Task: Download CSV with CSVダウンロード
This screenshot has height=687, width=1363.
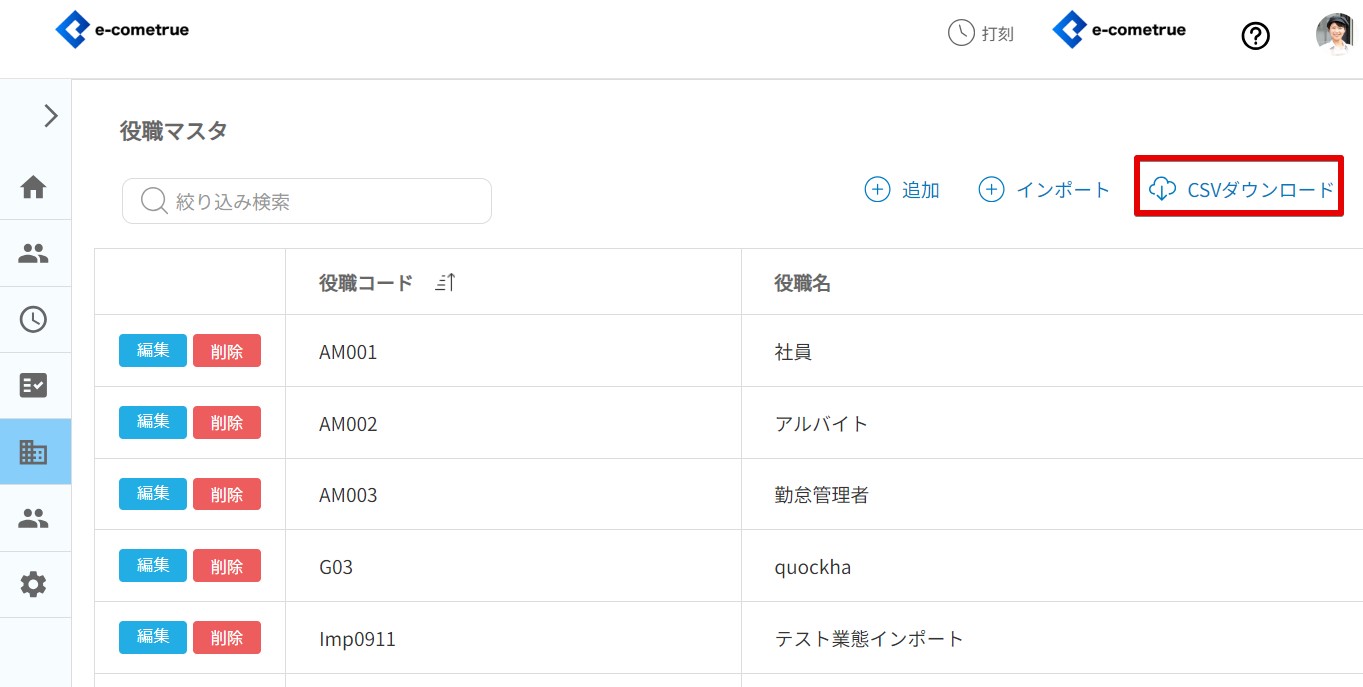Action: click(x=1241, y=189)
